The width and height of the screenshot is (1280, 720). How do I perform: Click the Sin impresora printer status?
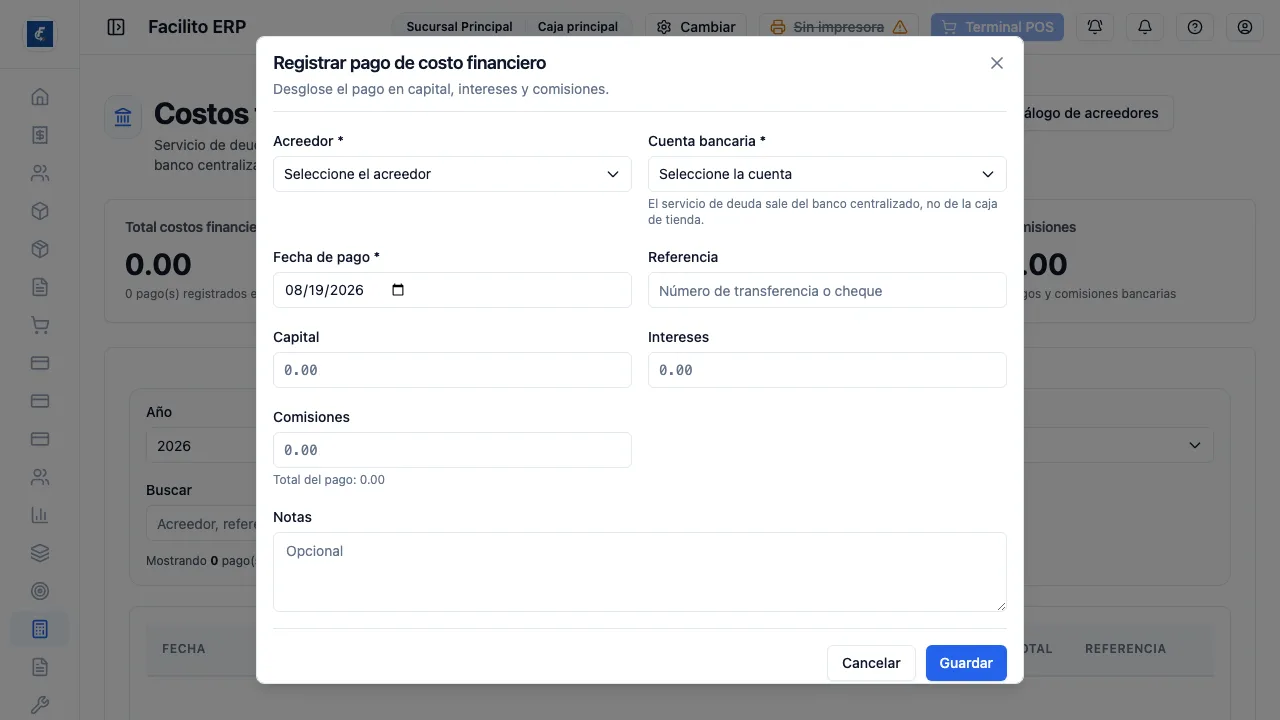[839, 27]
